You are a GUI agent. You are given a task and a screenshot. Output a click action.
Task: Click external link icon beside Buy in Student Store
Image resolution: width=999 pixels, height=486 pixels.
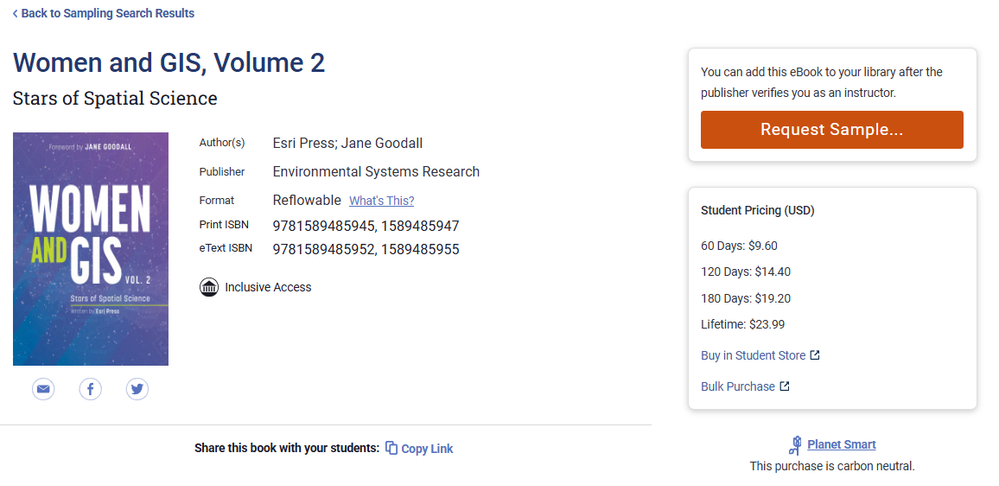click(815, 356)
